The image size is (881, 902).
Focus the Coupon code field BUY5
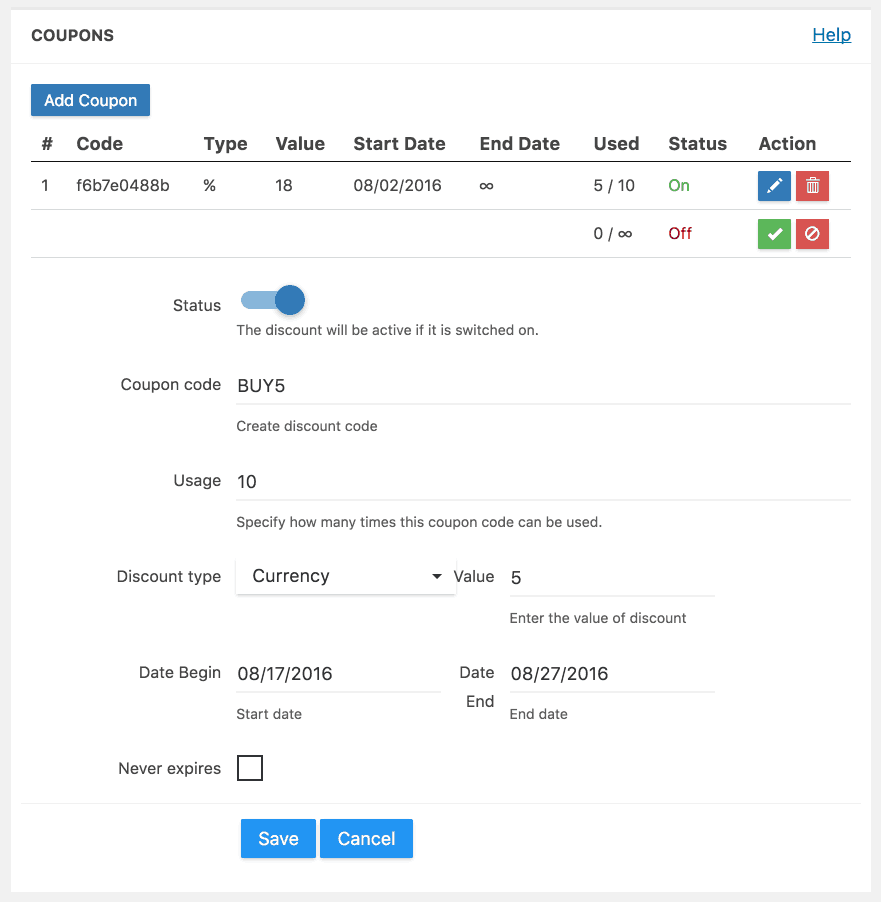pos(543,385)
